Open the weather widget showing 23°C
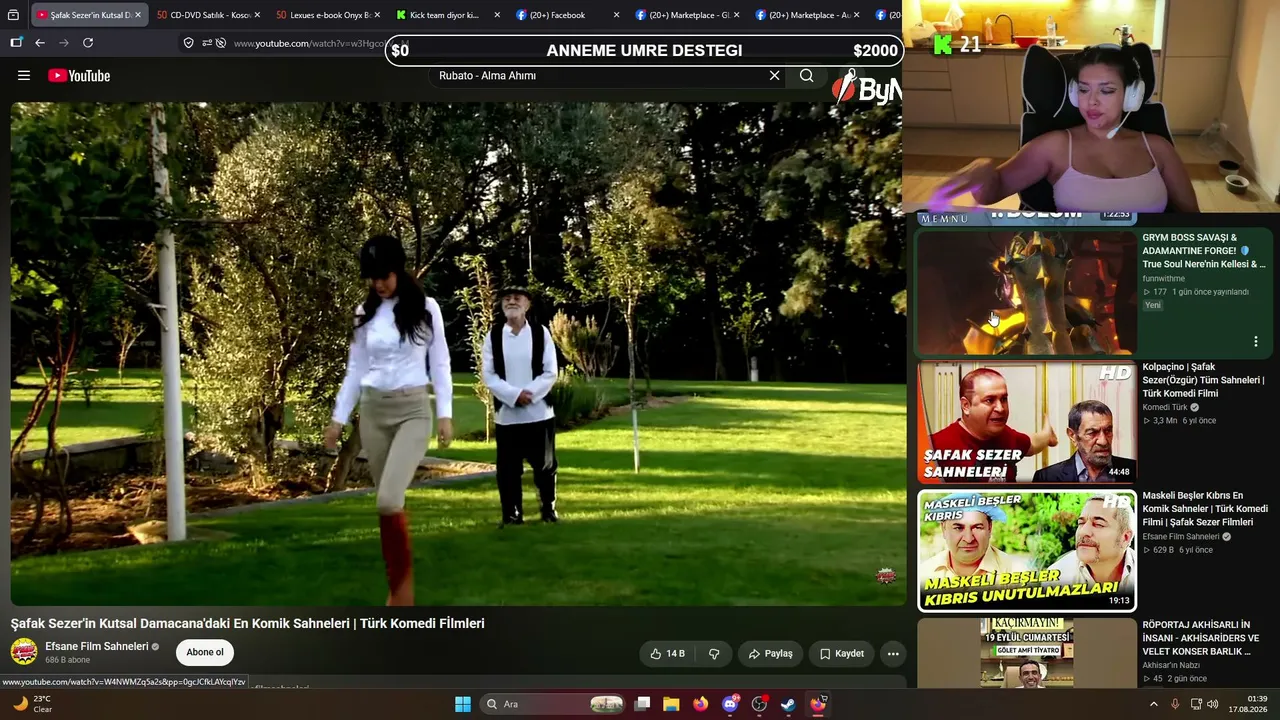This screenshot has width=1280, height=720. (32, 704)
